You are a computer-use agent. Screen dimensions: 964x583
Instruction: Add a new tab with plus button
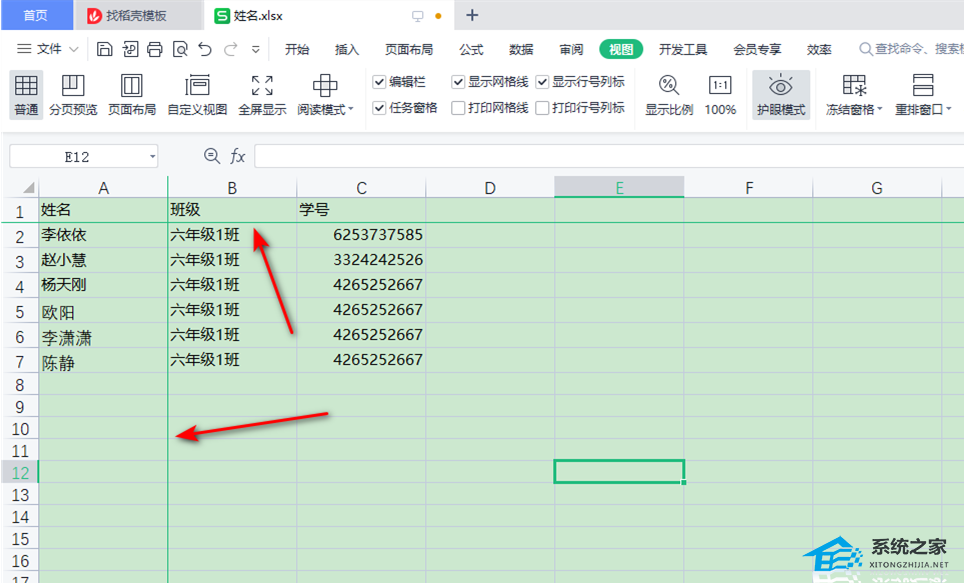pyautogui.click(x=473, y=15)
